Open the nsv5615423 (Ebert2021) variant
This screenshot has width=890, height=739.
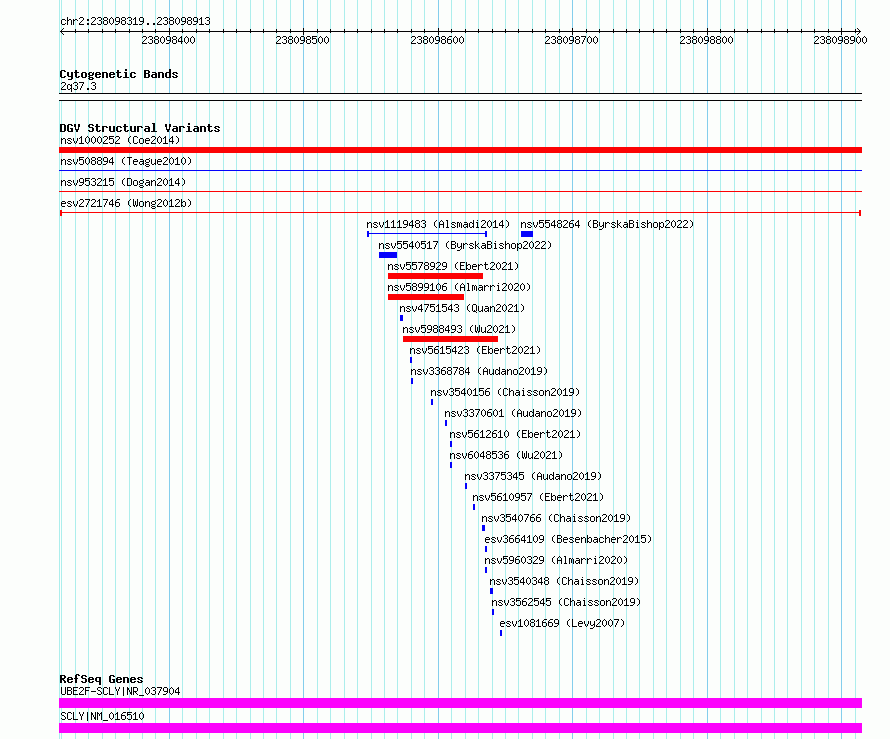475,350
